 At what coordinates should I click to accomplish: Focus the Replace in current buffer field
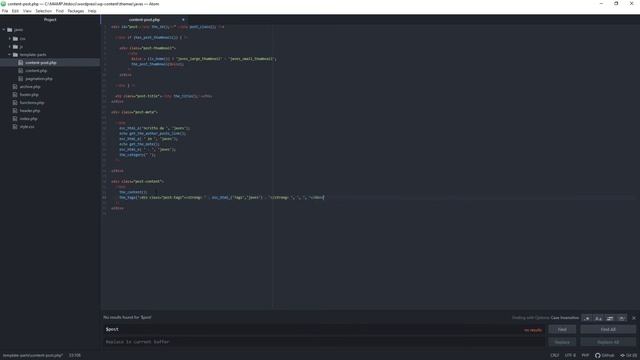[x=324, y=342]
